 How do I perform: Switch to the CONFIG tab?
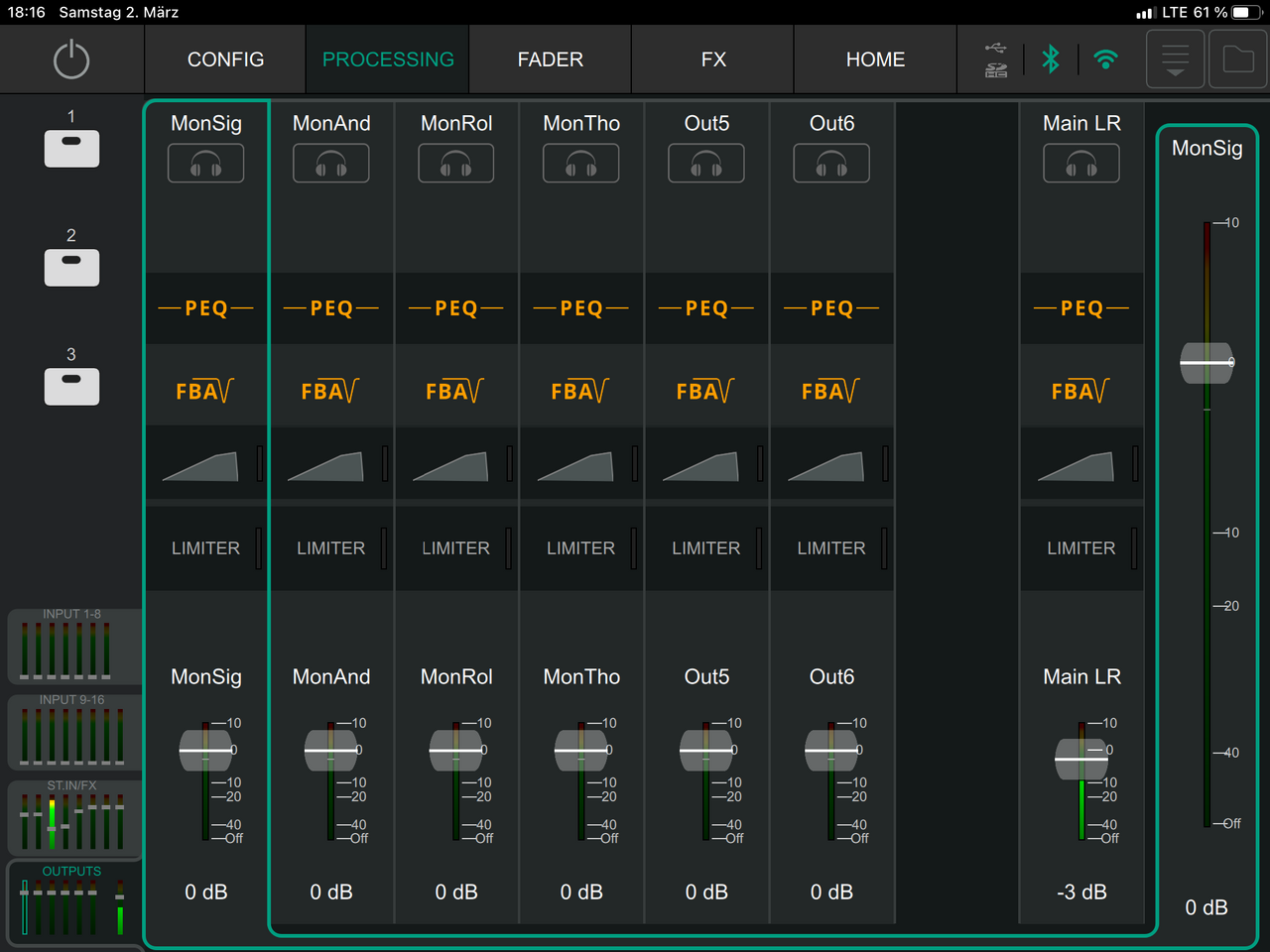[x=225, y=59]
